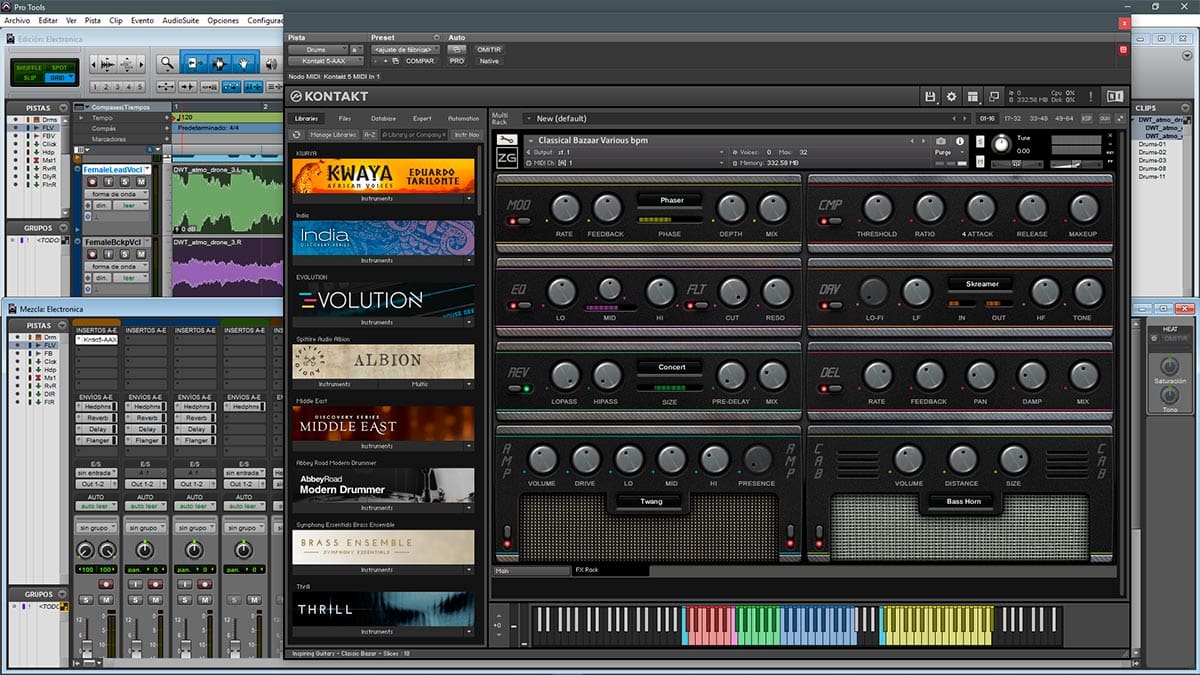Open Kontakt workspace panel layout icon
Viewport: 1200px width, 675px height.
pyautogui.click(x=973, y=97)
